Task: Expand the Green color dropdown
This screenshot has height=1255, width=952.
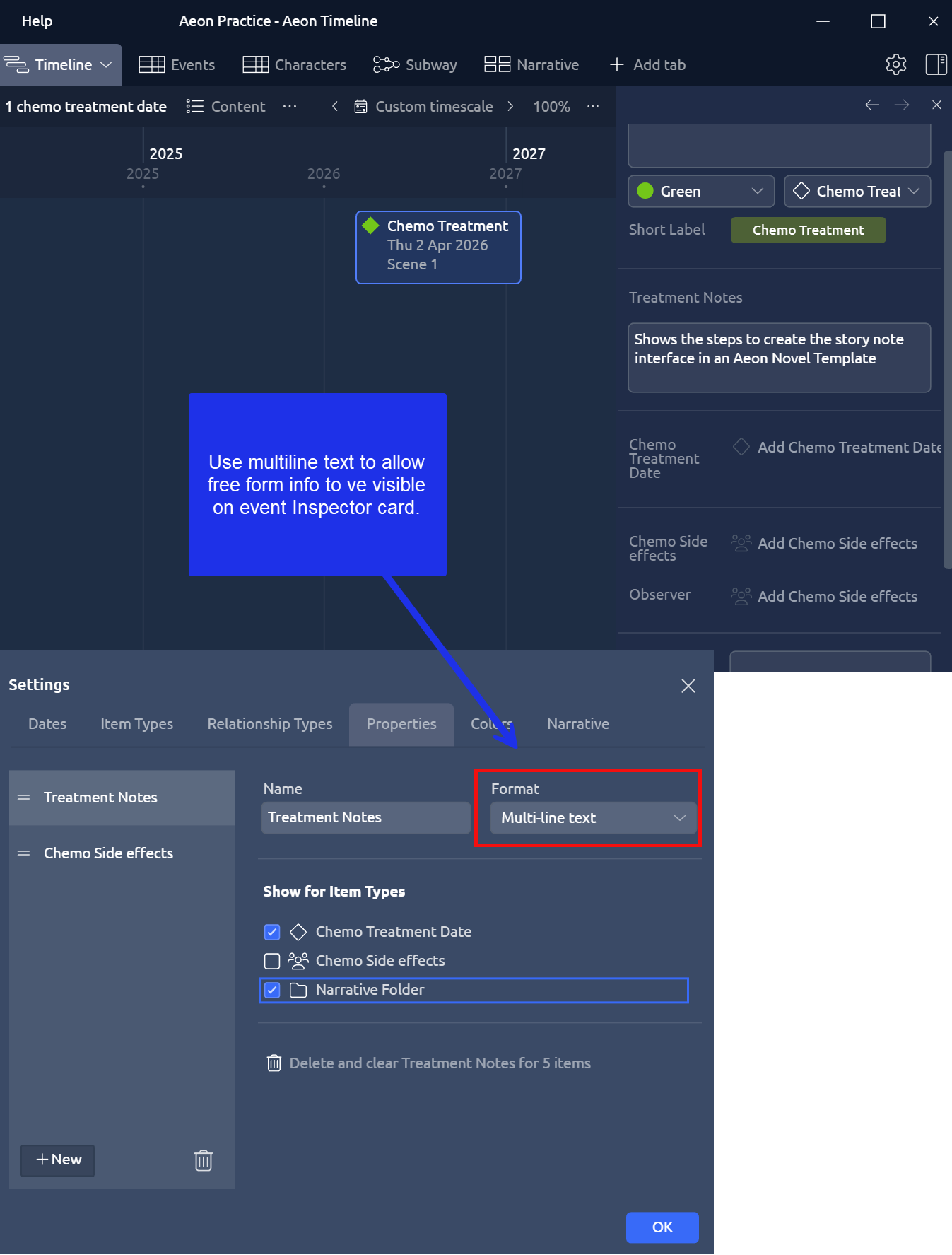Action: [700, 192]
